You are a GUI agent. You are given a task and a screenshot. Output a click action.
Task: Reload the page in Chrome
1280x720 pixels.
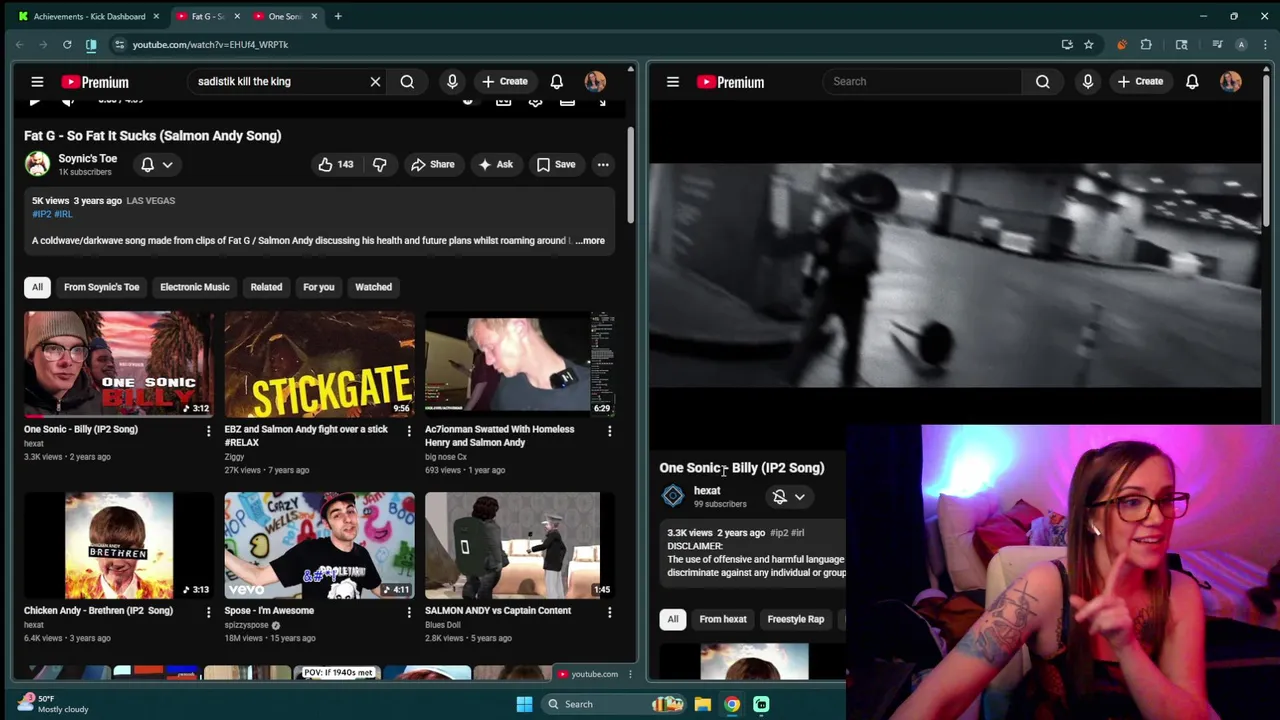click(67, 44)
